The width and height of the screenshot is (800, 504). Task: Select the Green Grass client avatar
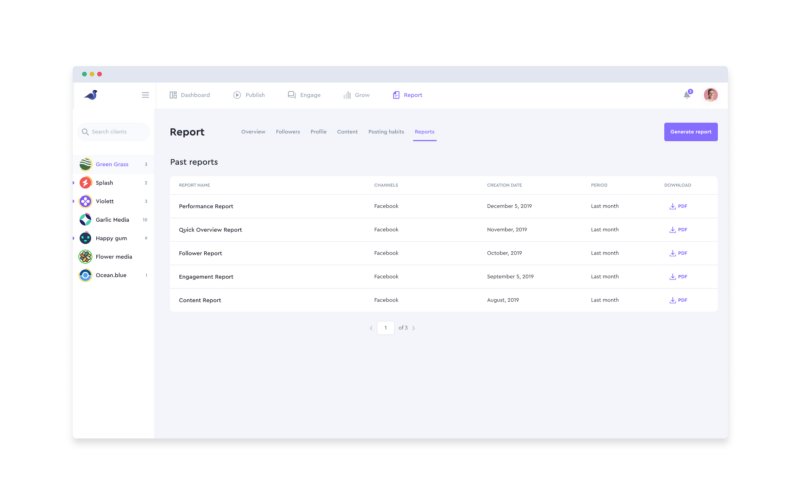click(85, 164)
